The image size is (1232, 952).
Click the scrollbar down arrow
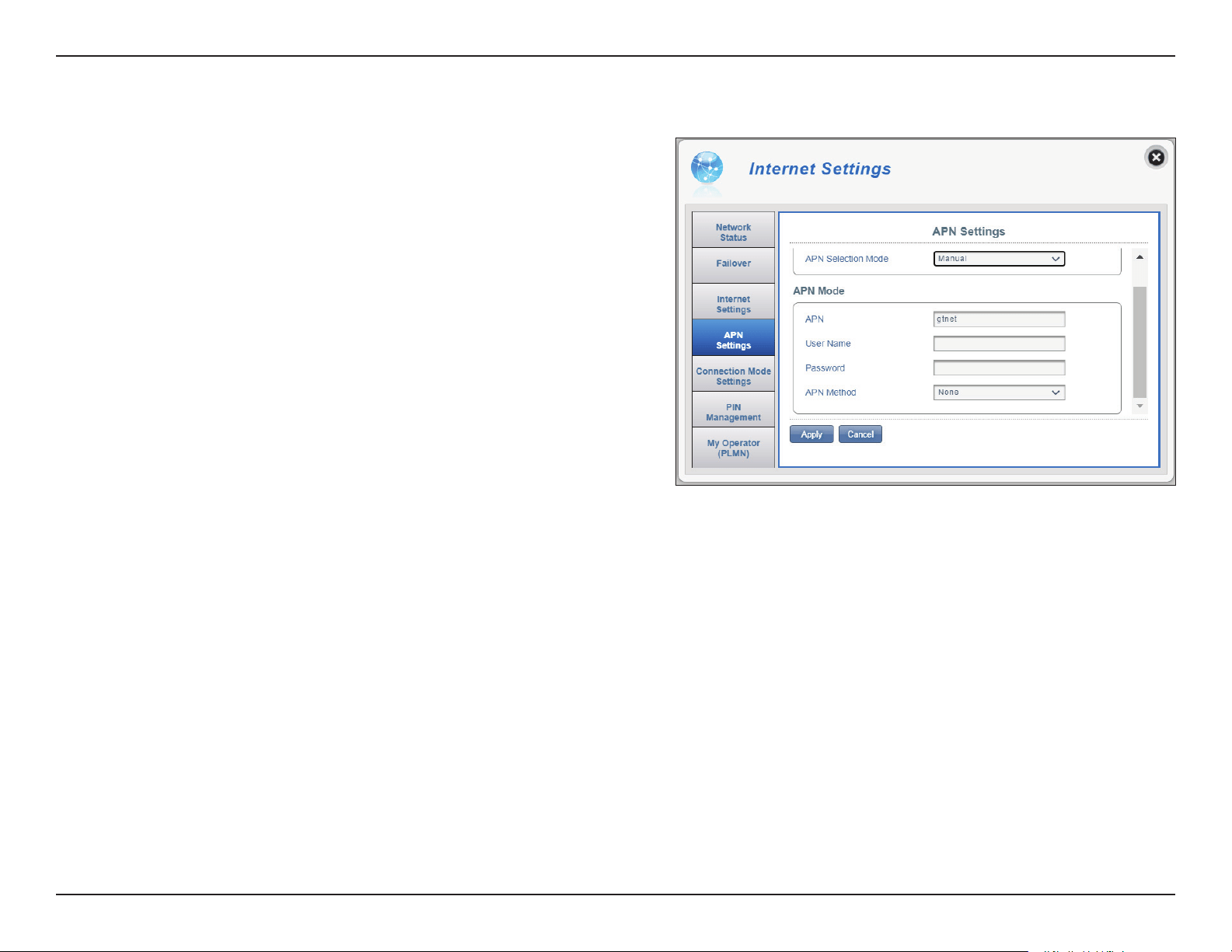[1140, 406]
